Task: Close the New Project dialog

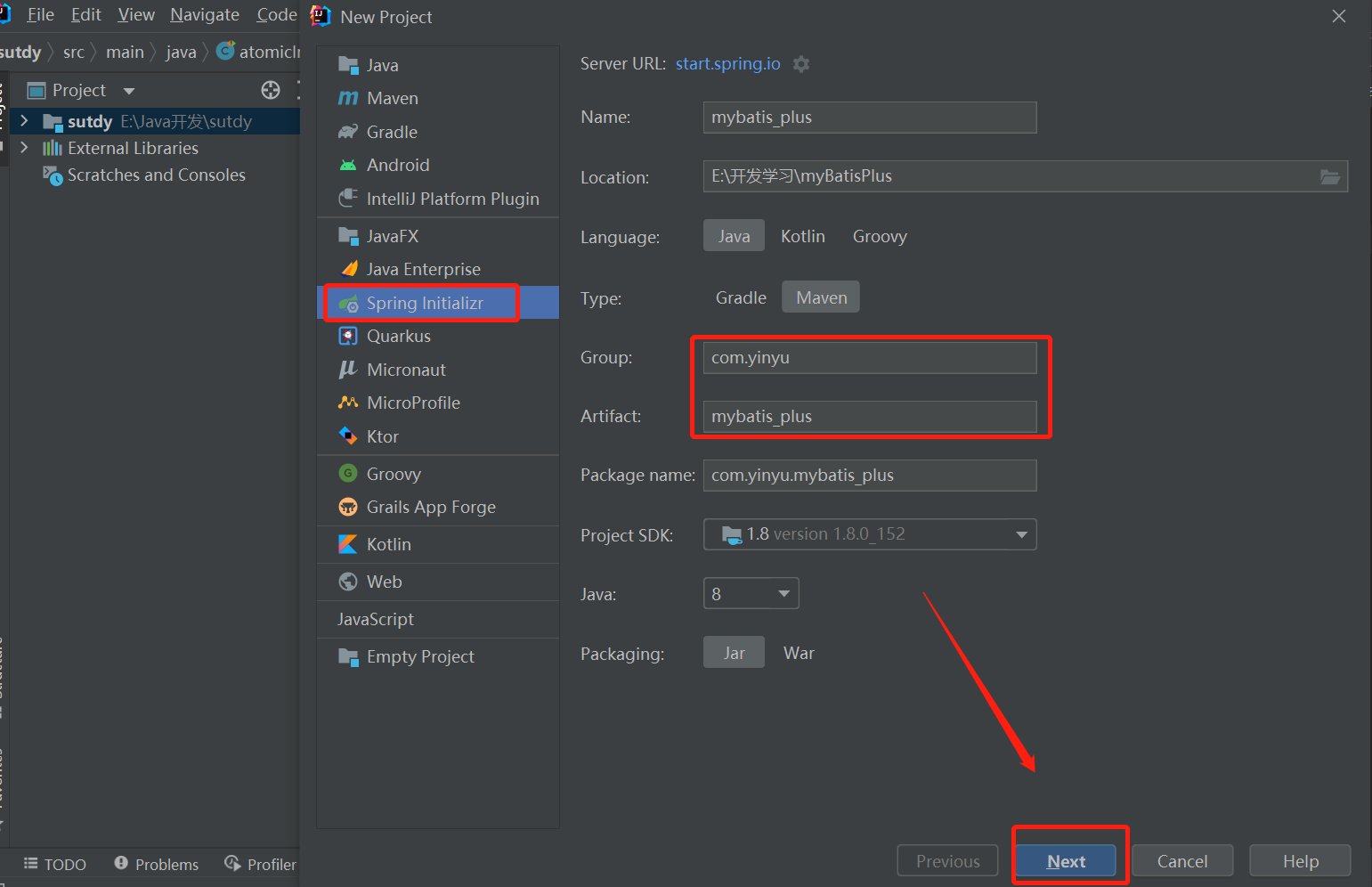Action: tap(1338, 16)
